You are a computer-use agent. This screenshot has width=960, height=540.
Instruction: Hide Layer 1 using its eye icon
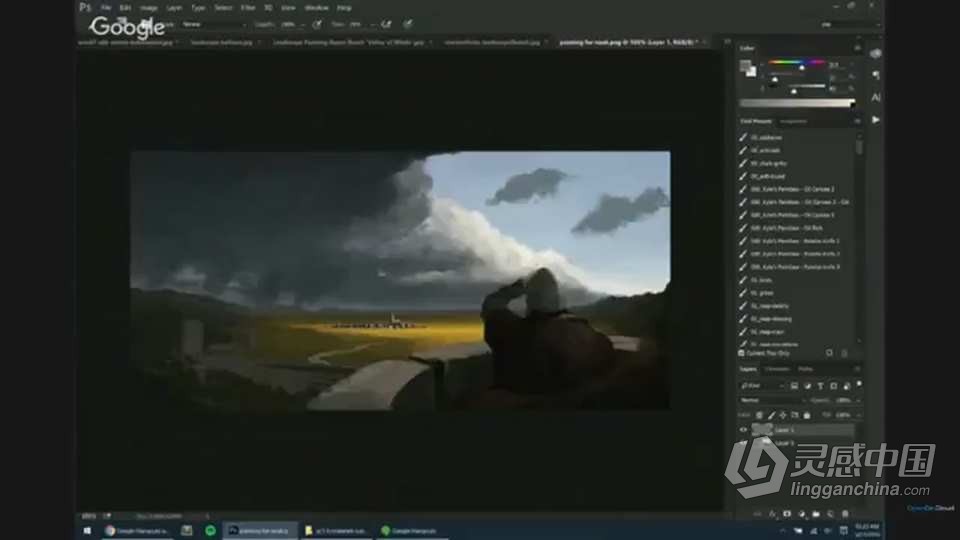[x=744, y=430]
